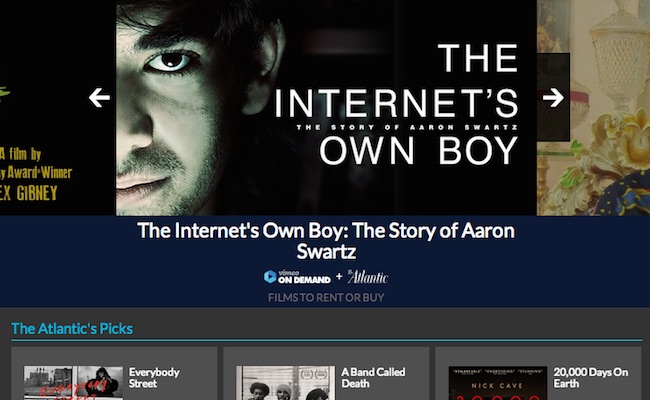Screen dimensions: 650x400
Task: Open the Everybody Street thumbnail
Action: pyautogui.click(x=73, y=383)
